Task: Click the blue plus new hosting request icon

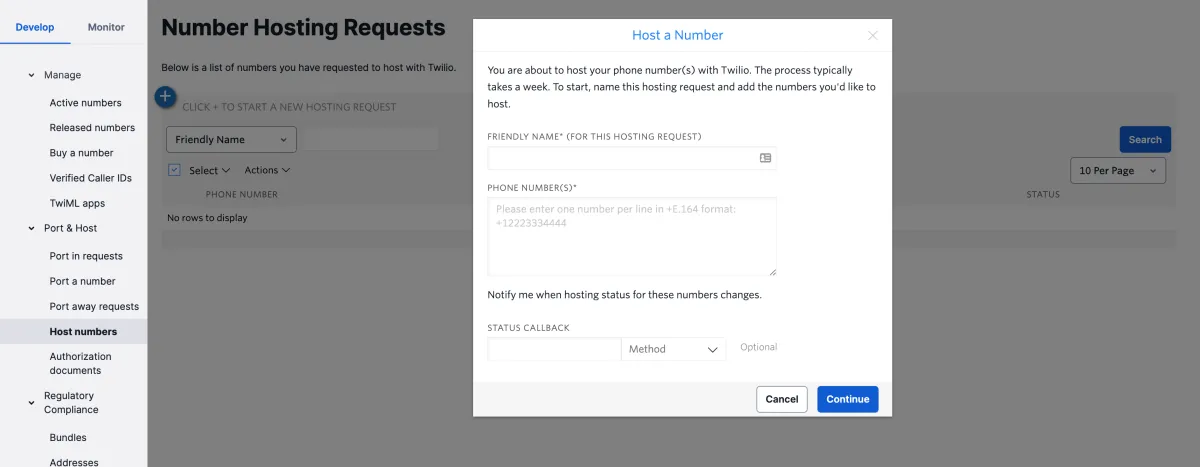Action: (x=166, y=97)
